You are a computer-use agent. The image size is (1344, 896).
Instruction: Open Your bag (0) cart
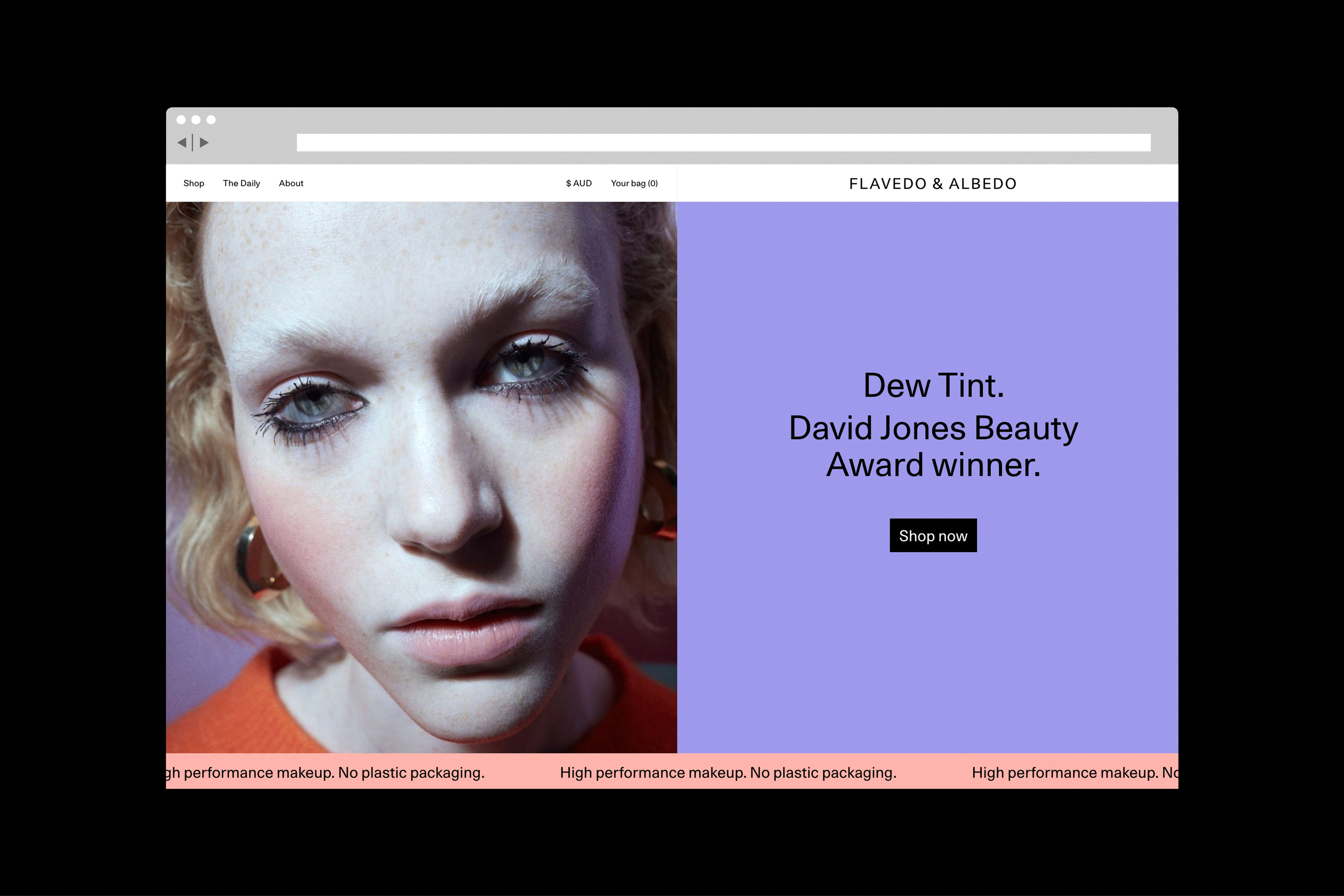tap(634, 184)
